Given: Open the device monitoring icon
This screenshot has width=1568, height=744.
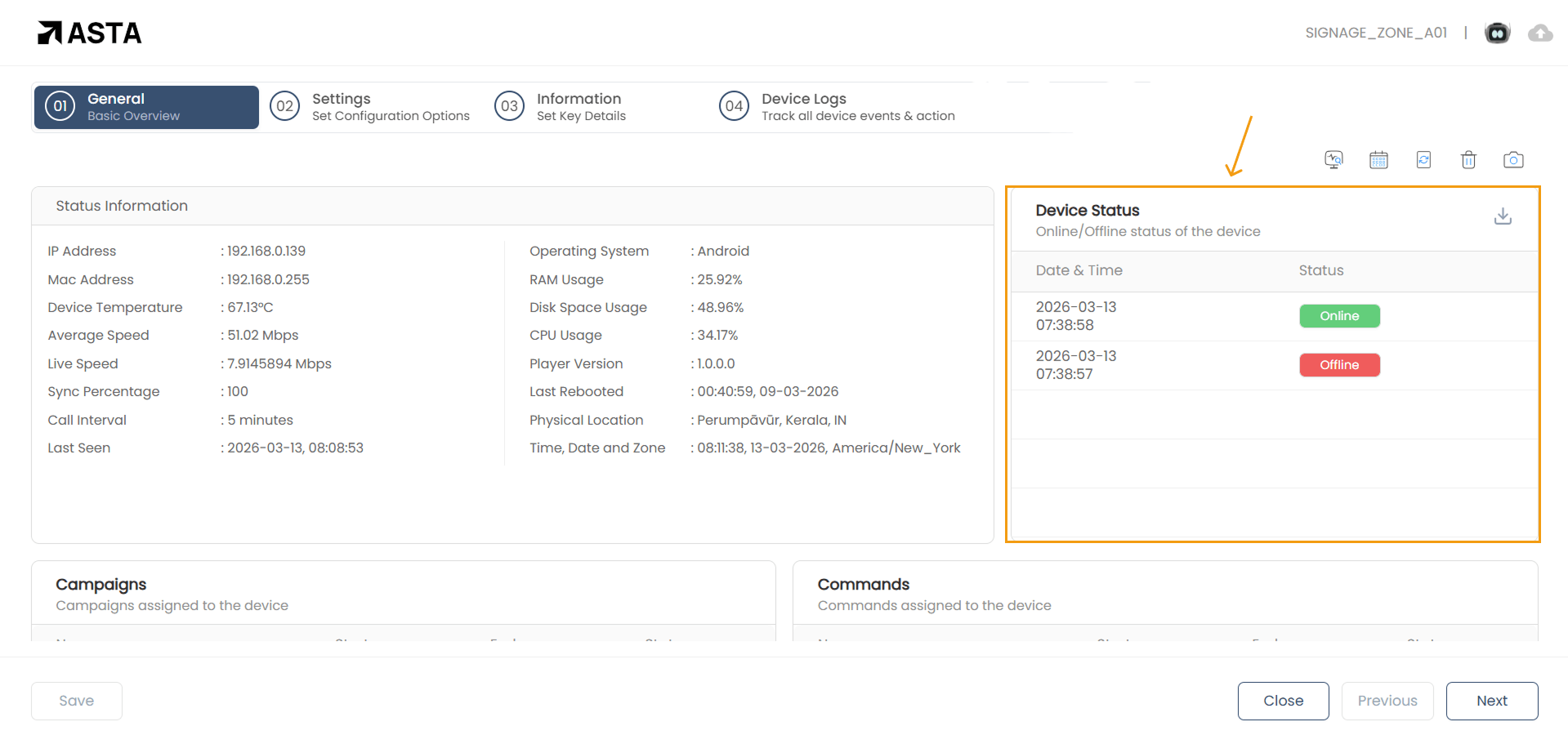Looking at the screenshot, I should click(x=1333, y=160).
